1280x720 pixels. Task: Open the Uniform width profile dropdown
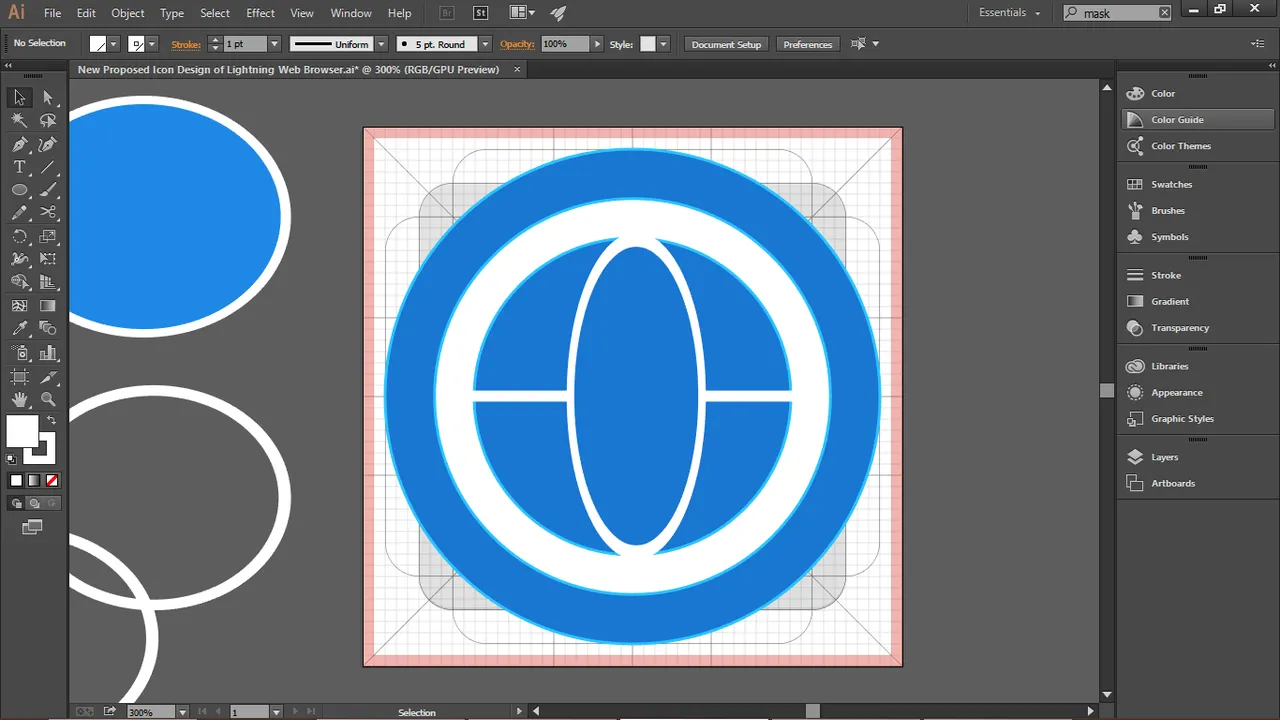(x=381, y=44)
